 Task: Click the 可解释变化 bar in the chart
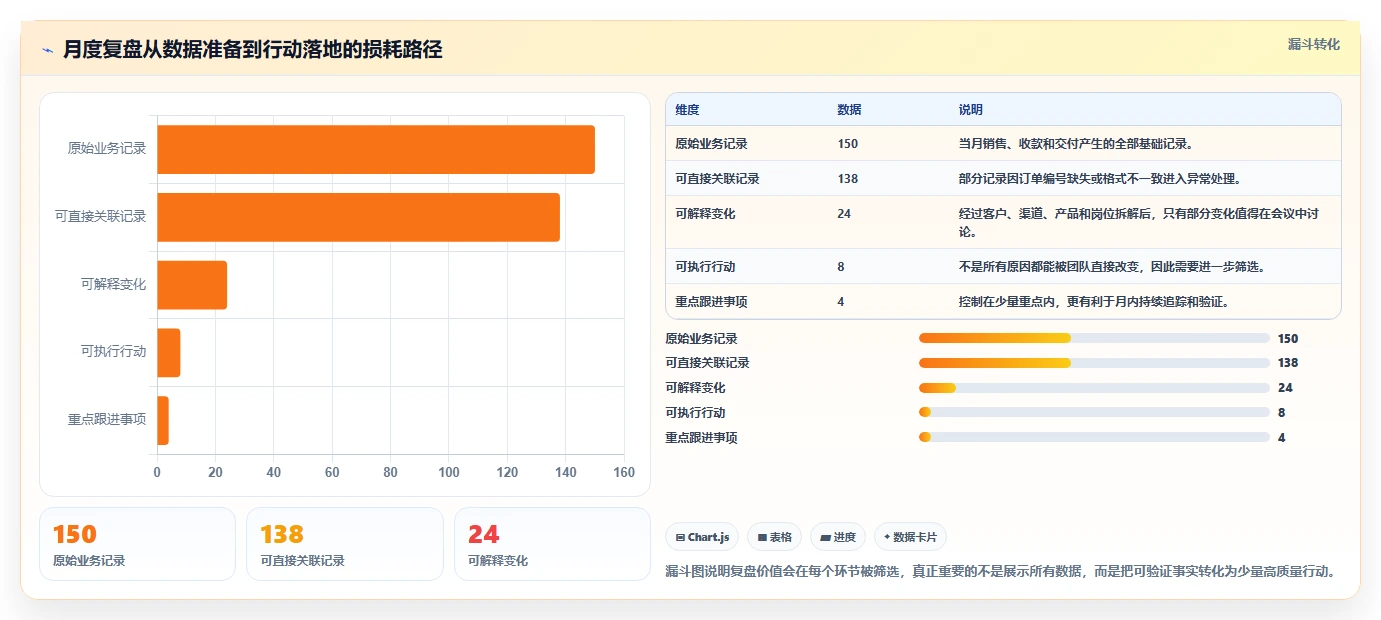(x=192, y=285)
